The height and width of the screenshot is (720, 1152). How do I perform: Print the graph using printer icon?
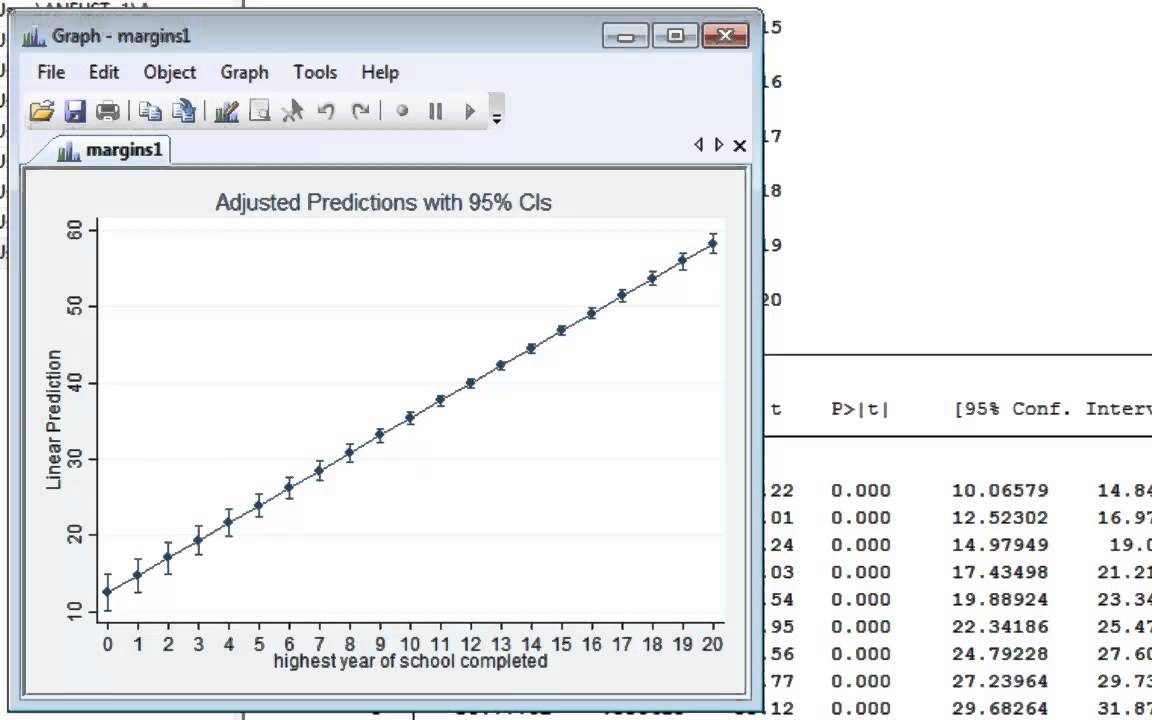coord(108,111)
